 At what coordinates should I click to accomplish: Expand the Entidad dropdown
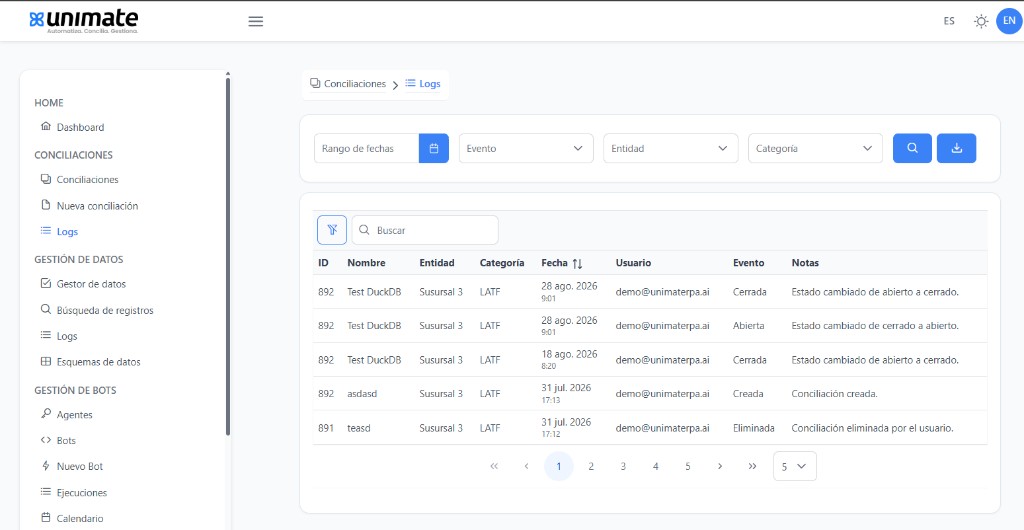click(671, 148)
